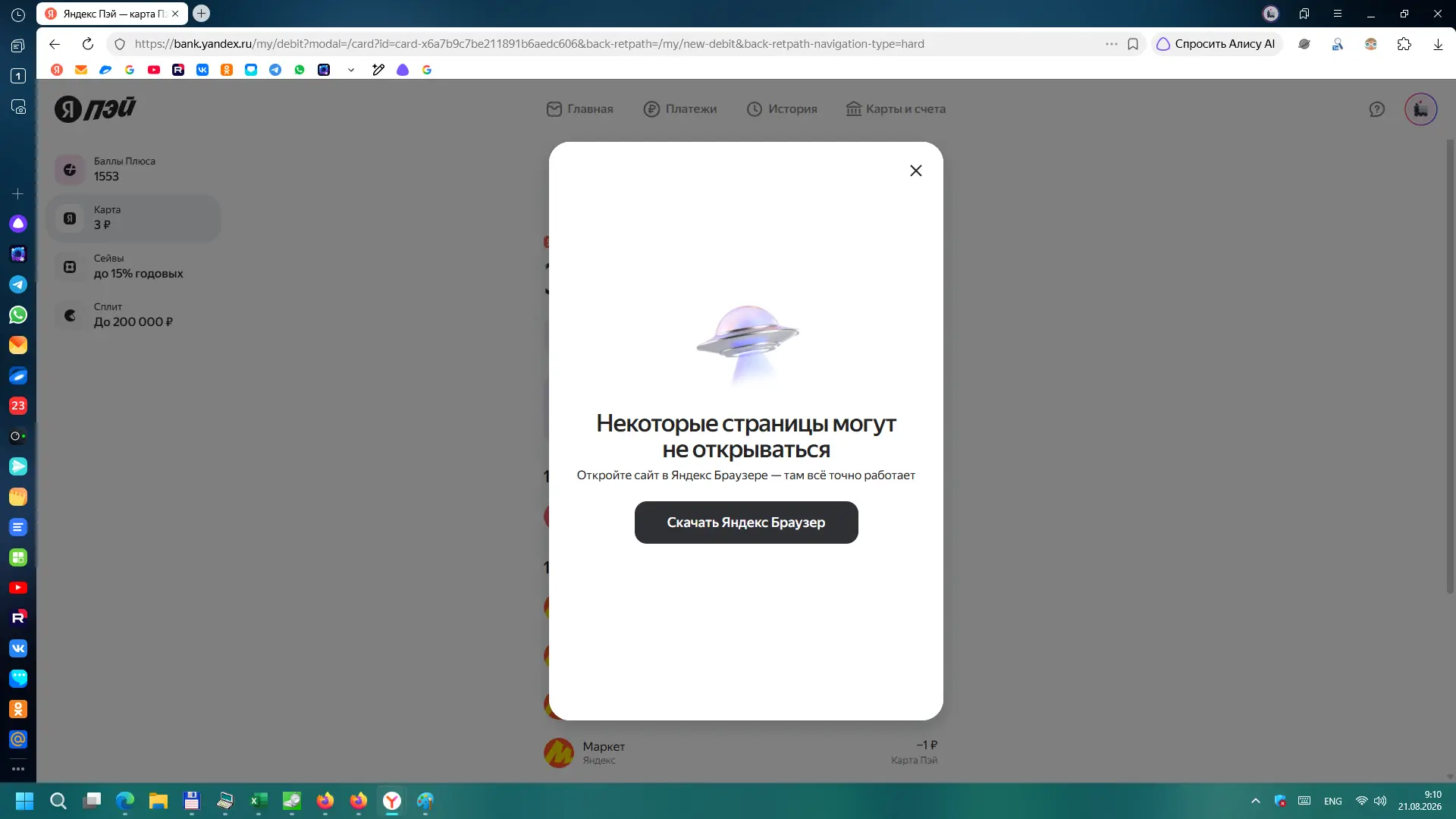Open Windows taskbar search

point(58,801)
